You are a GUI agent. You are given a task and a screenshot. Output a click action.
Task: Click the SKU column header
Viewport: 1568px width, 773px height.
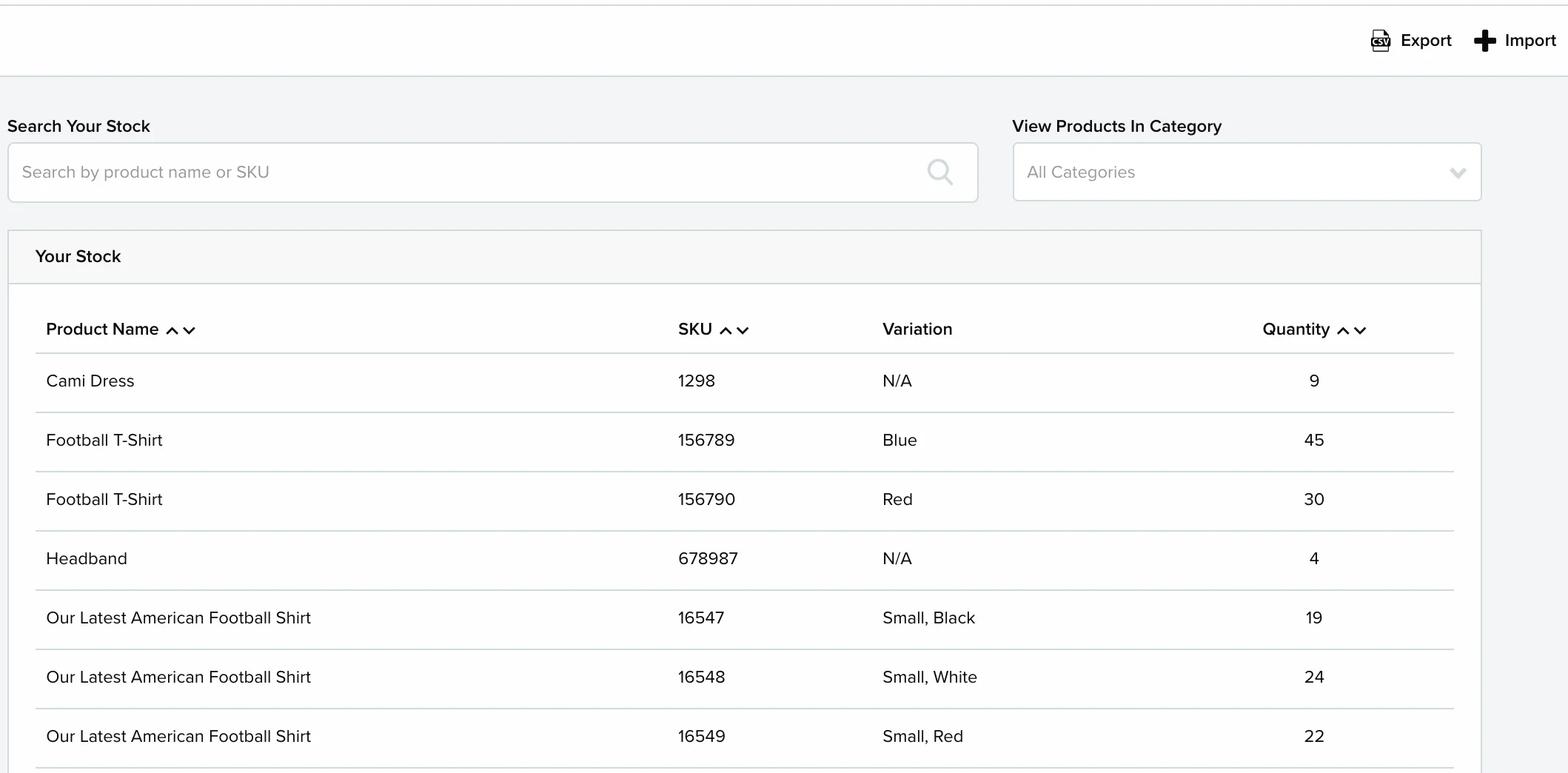tap(695, 329)
